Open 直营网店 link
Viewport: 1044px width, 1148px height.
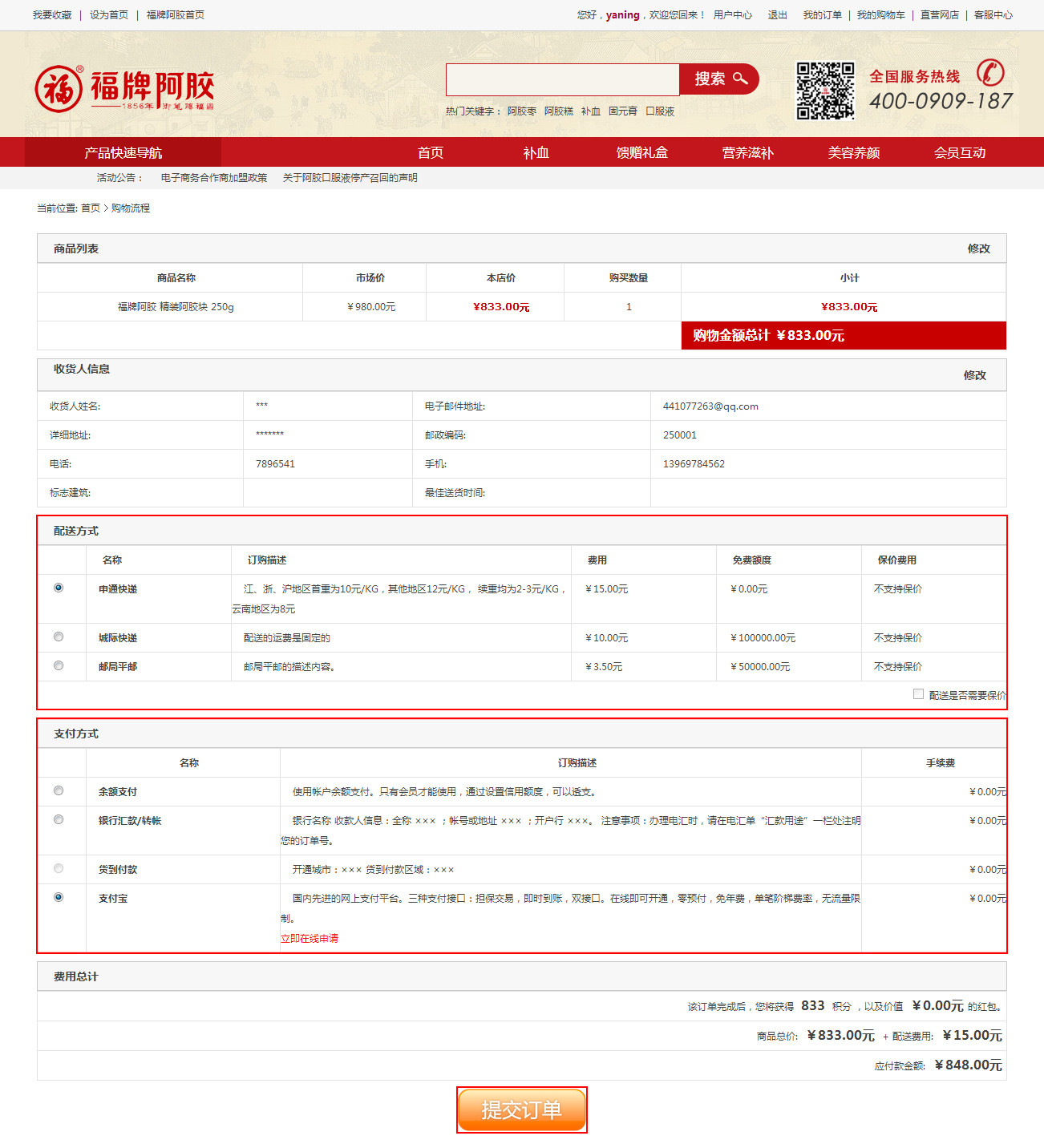(x=940, y=15)
